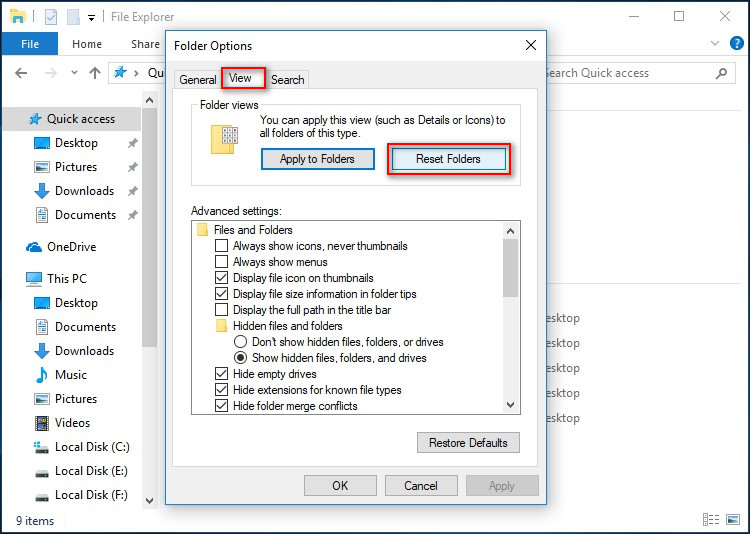Switch to Search tab in Folder Options
This screenshot has height=534, width=750.
click(287, 80)
